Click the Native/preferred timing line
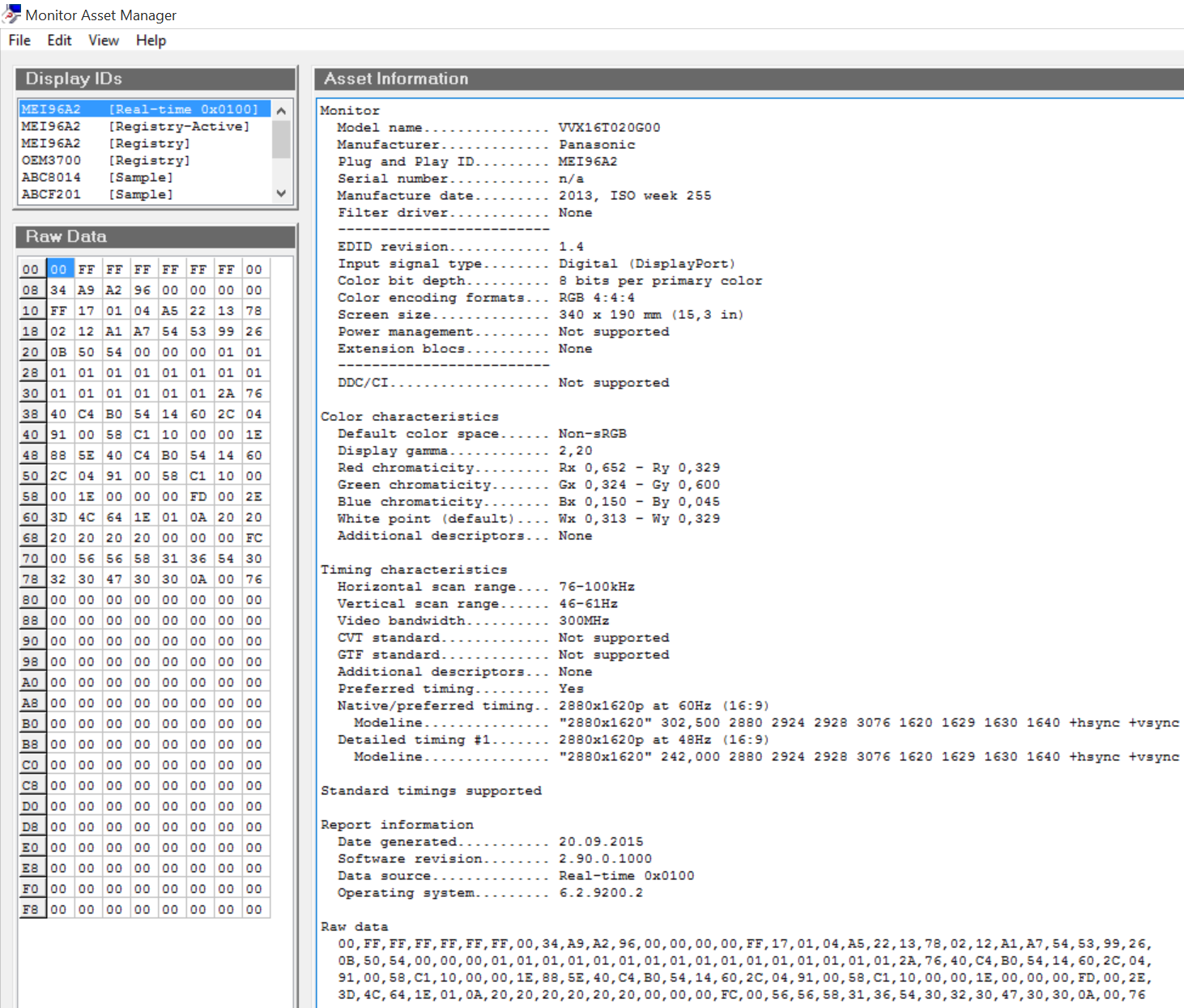The width and height of the screenshot is (1184, 1008). pos(554,705)
